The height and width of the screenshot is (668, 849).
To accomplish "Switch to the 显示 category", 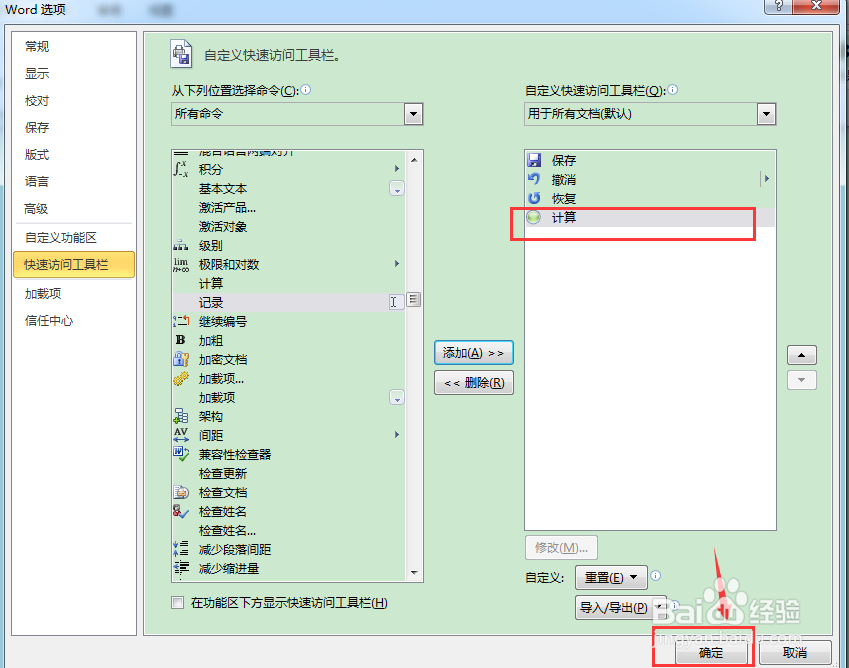I will click(37, 74).
